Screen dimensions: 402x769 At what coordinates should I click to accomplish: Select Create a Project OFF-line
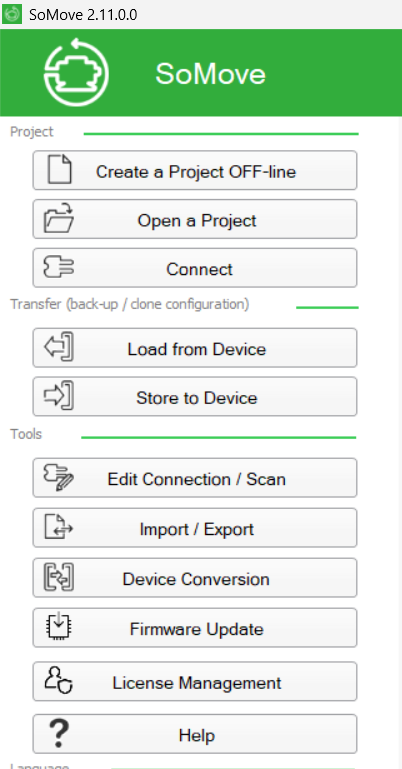tap(195, 170)
